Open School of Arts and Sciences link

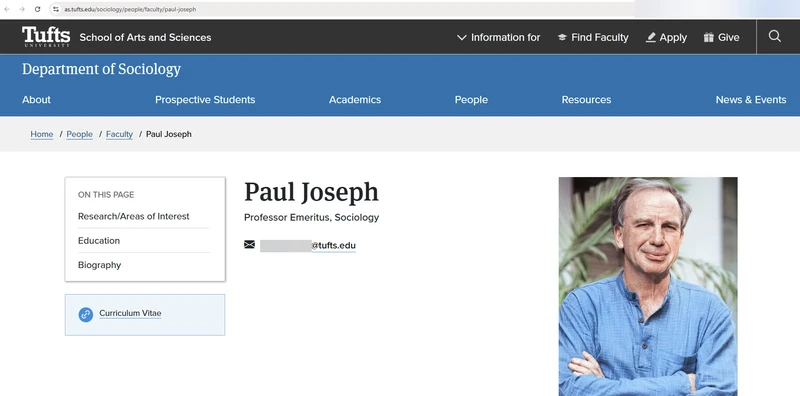pos(145,37)
